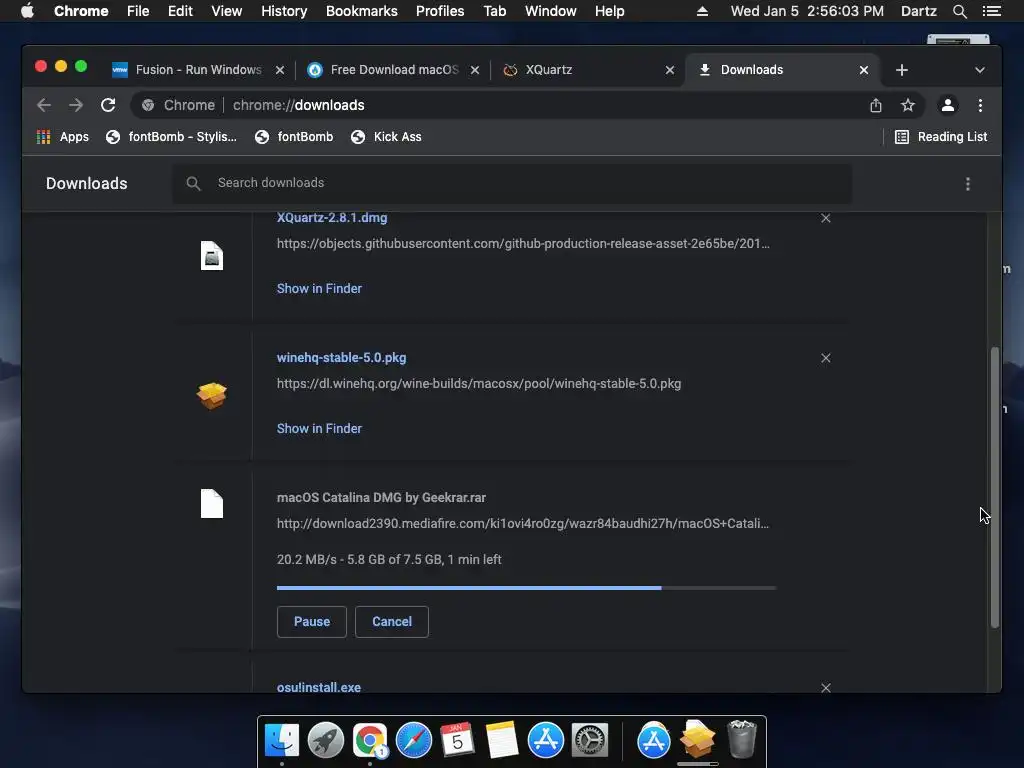Open Control Center list icon in menu bar
The image size is (1024, 768).
(x=991, y=11)
